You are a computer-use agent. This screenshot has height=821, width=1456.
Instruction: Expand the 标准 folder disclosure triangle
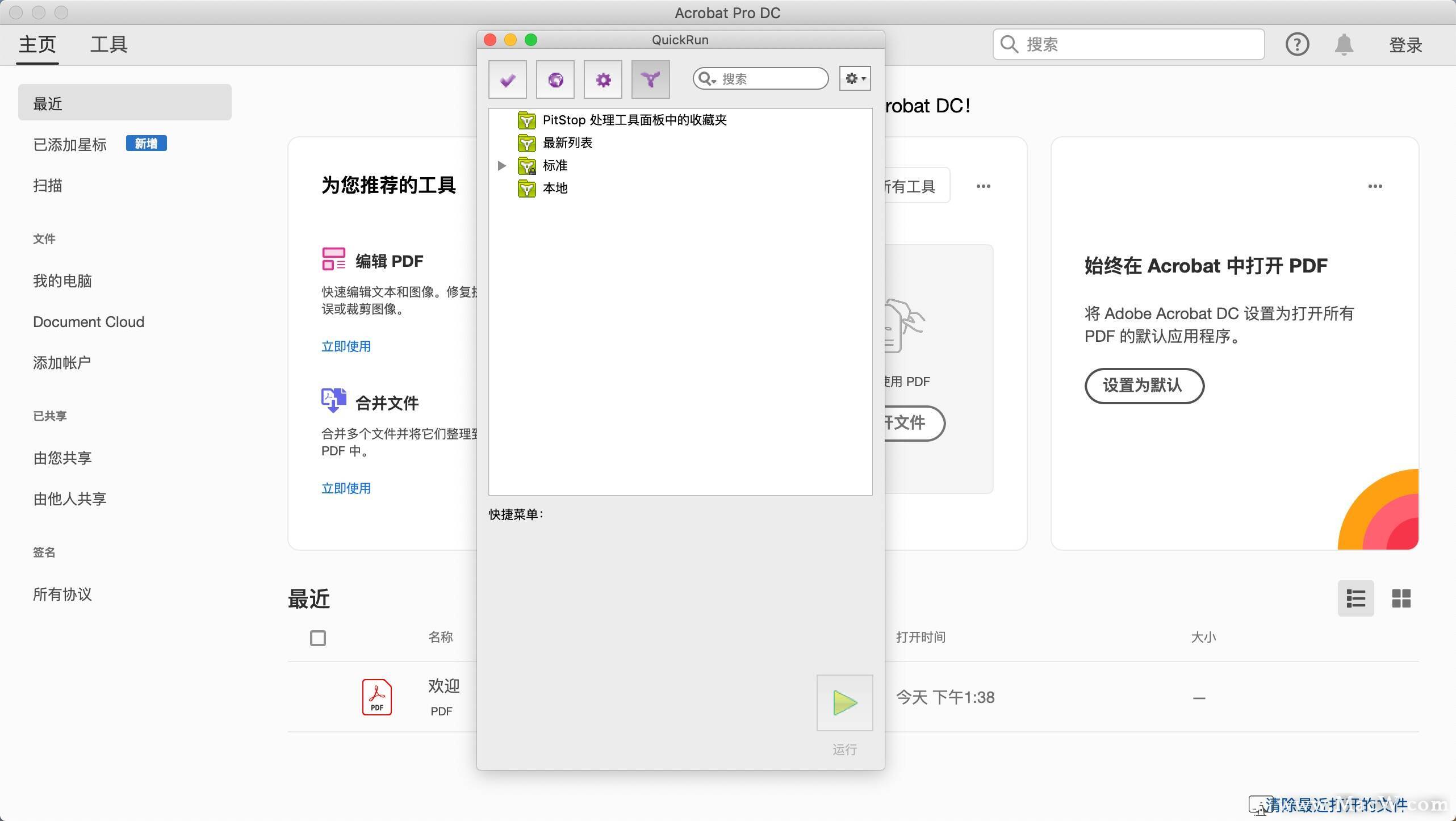(x=502, y=166)
